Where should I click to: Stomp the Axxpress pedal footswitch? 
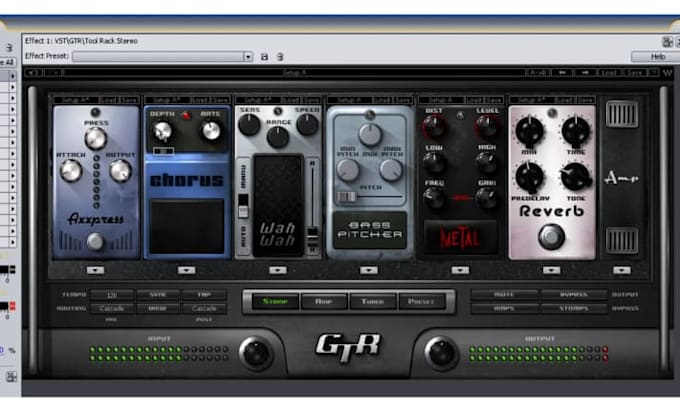click(x=95, y=241)
